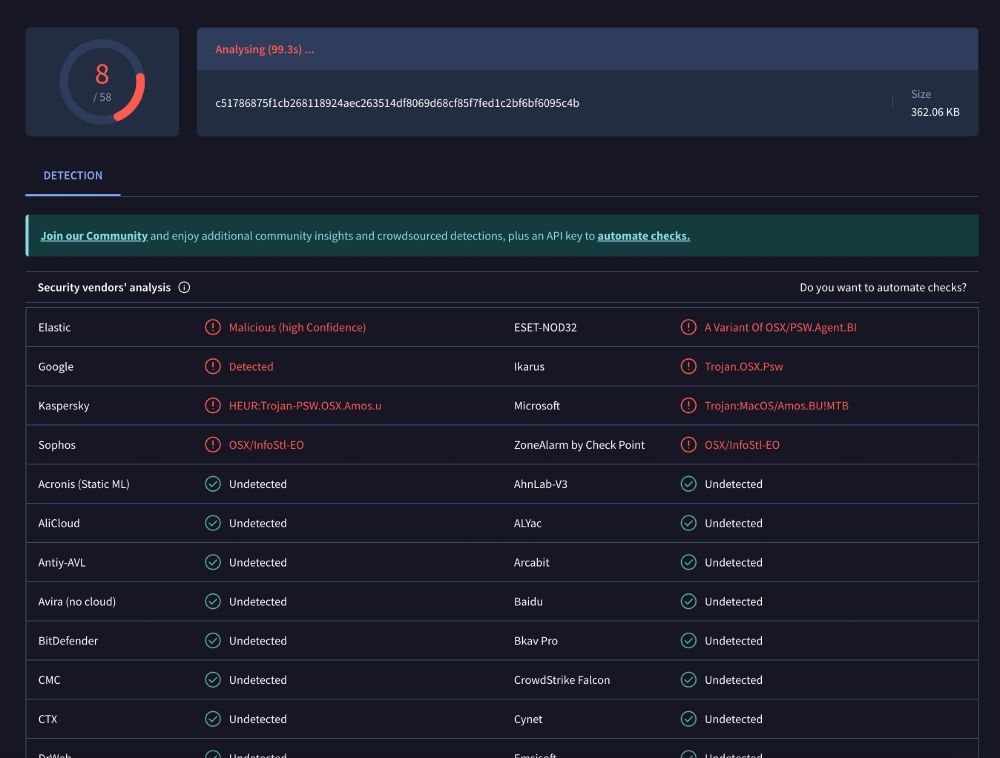Click the Analysing (99.3s) status text
Image resolution: width=1000 pixels, height=758 pixels.
(264, 50)
